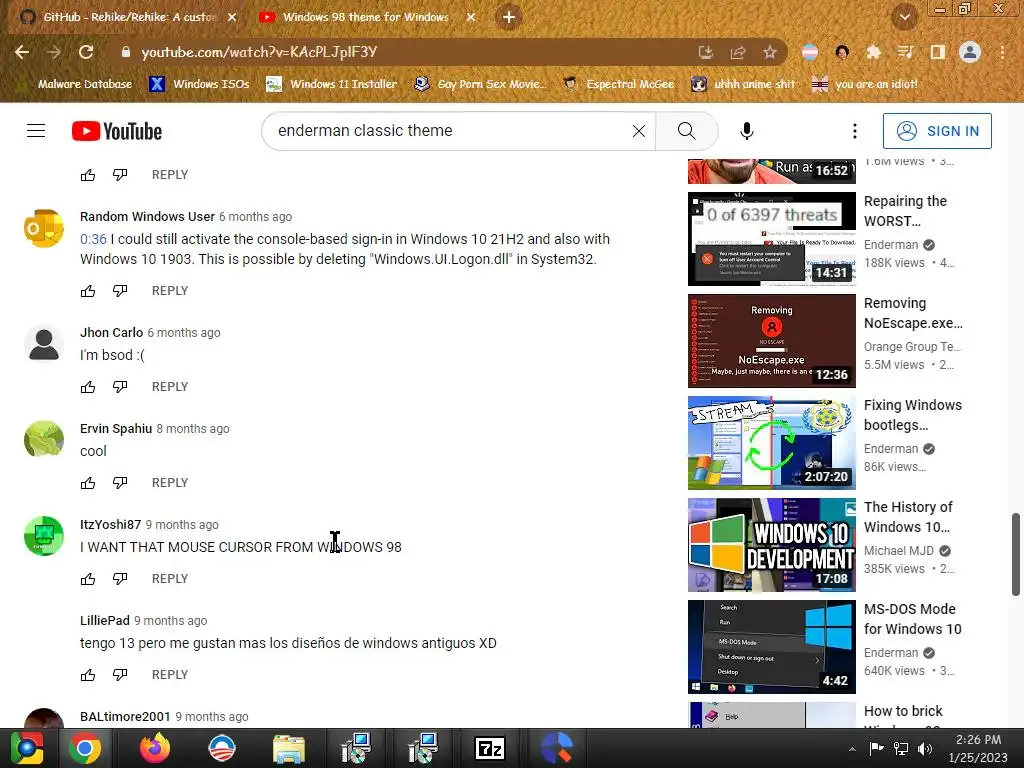The image size is (1024, 768).
Task: Clear the search box with the X
Action: pos(639,131)
